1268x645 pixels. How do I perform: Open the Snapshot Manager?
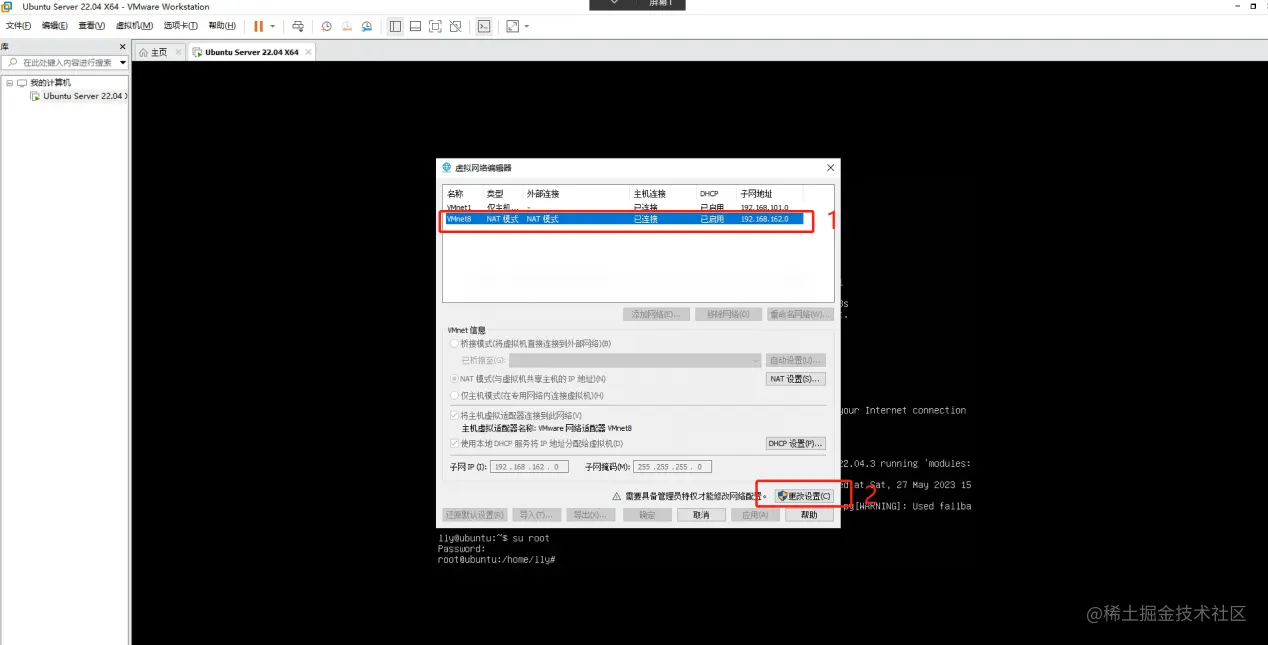tap(367, 26)
